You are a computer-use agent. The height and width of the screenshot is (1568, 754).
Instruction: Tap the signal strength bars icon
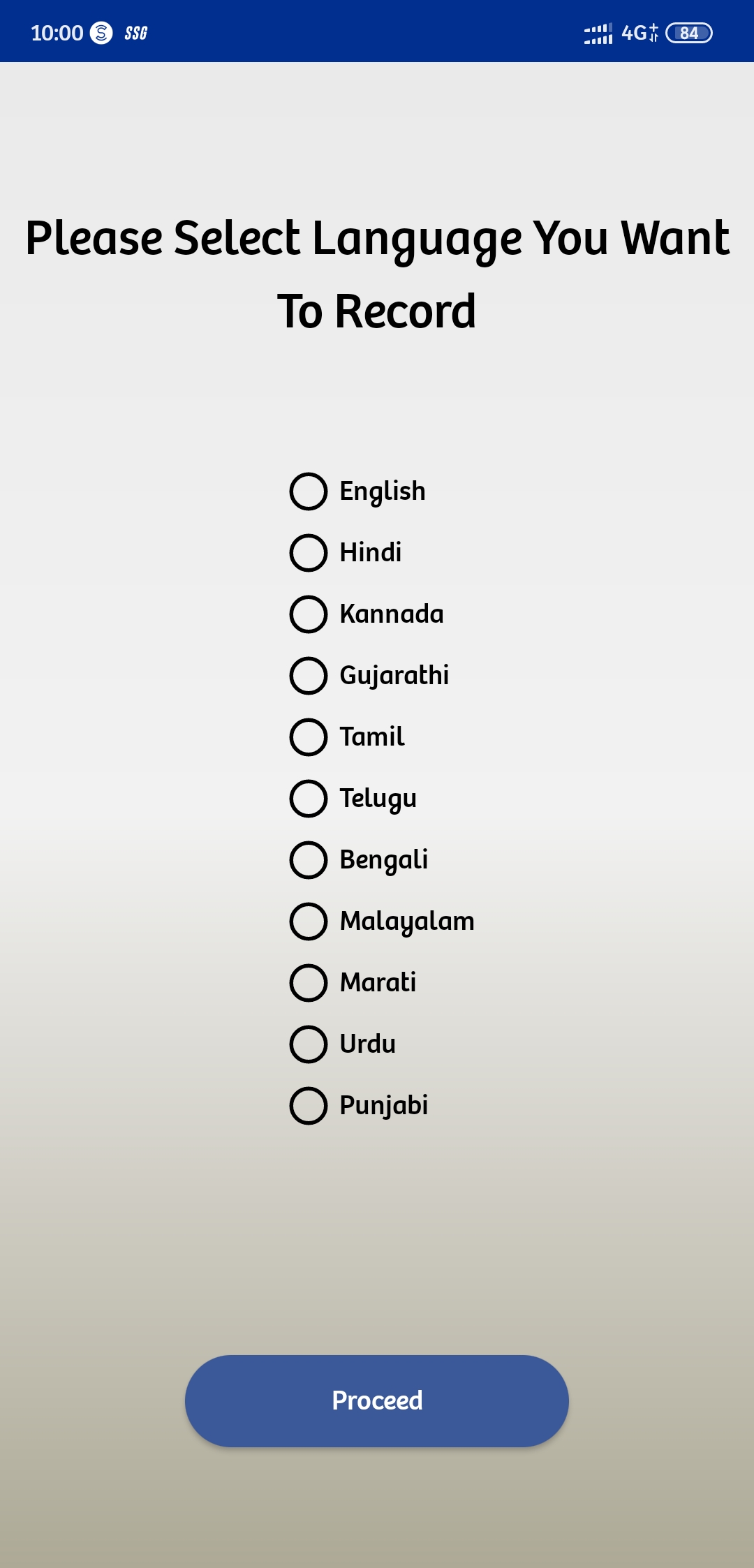pos(598,33)
